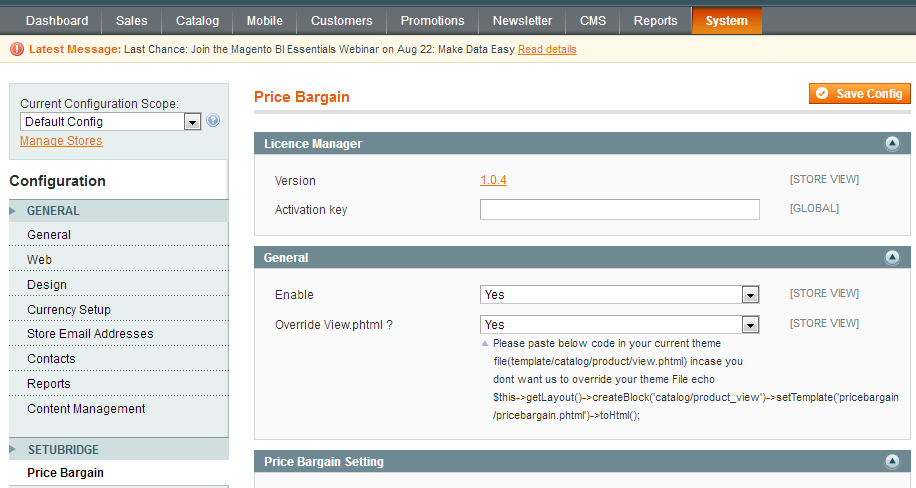The image size is (916, 488).
Task: Collapse the Licence Manager section arrow icon
Action: [x=892, y=144]
